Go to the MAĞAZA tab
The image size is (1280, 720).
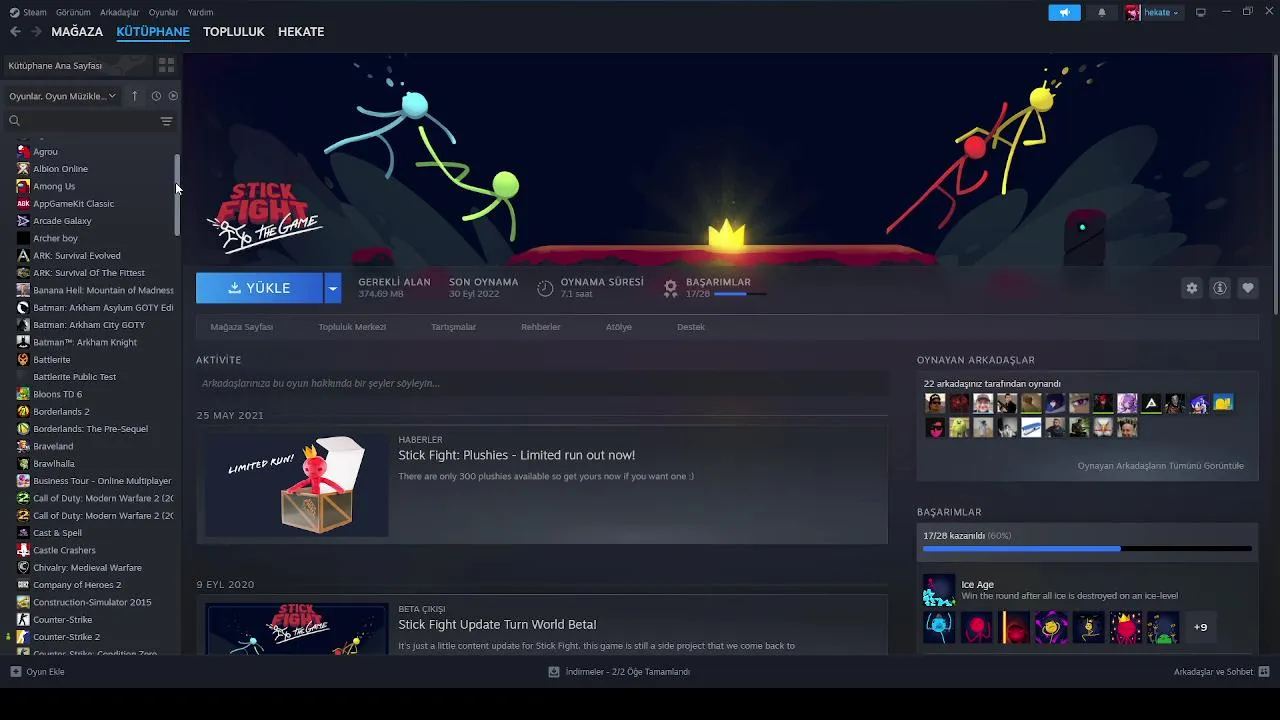77,32
